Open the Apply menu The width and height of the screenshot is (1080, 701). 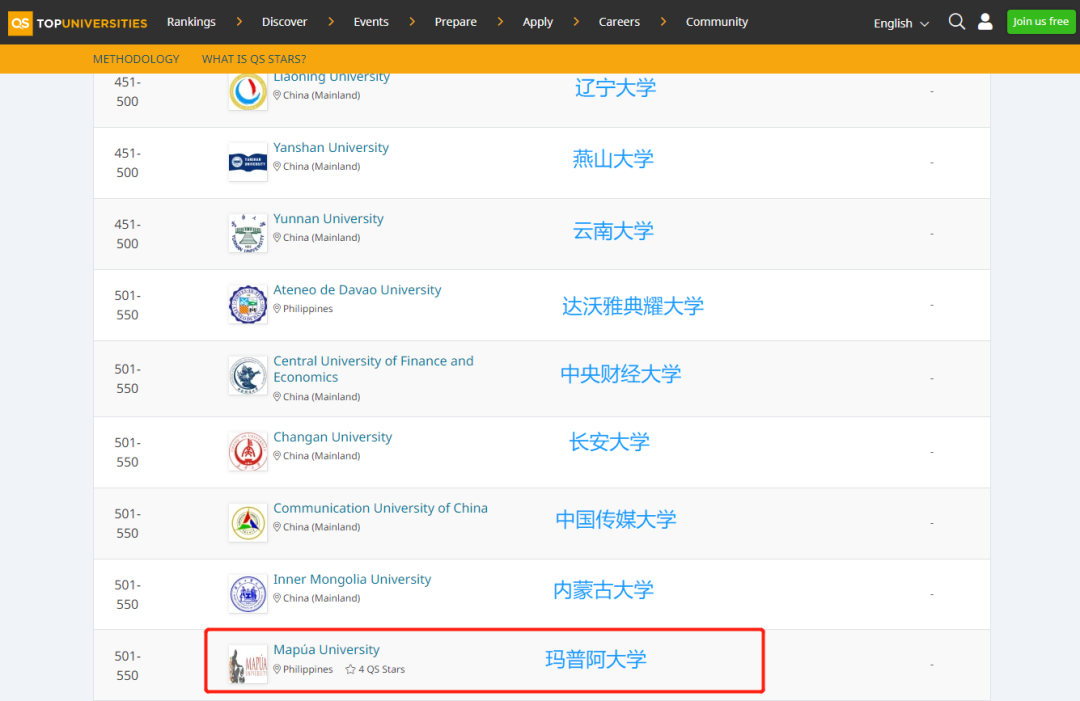click(x=537, y=22)
